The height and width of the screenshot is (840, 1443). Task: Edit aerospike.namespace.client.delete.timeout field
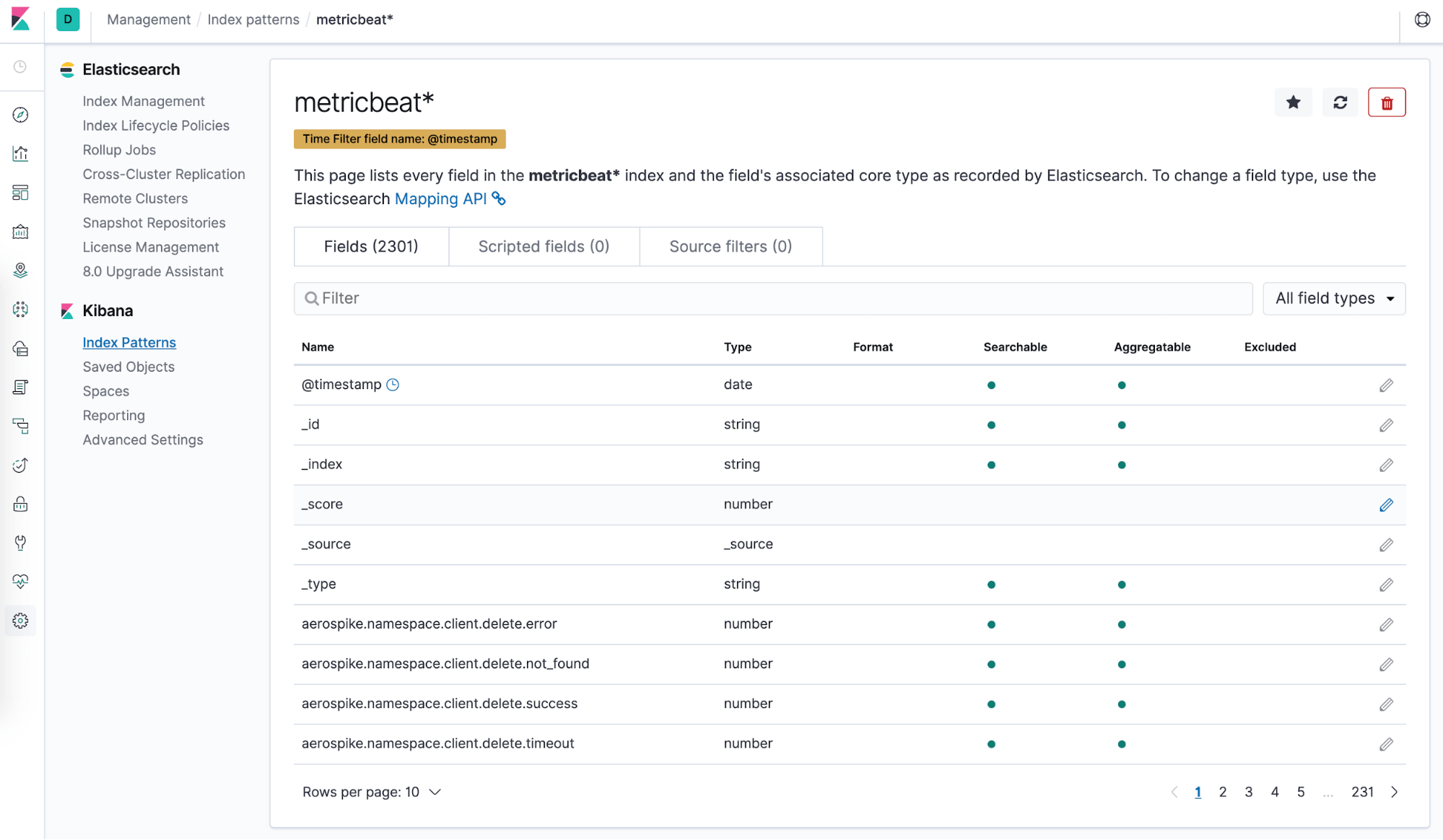coord(1387,744)
